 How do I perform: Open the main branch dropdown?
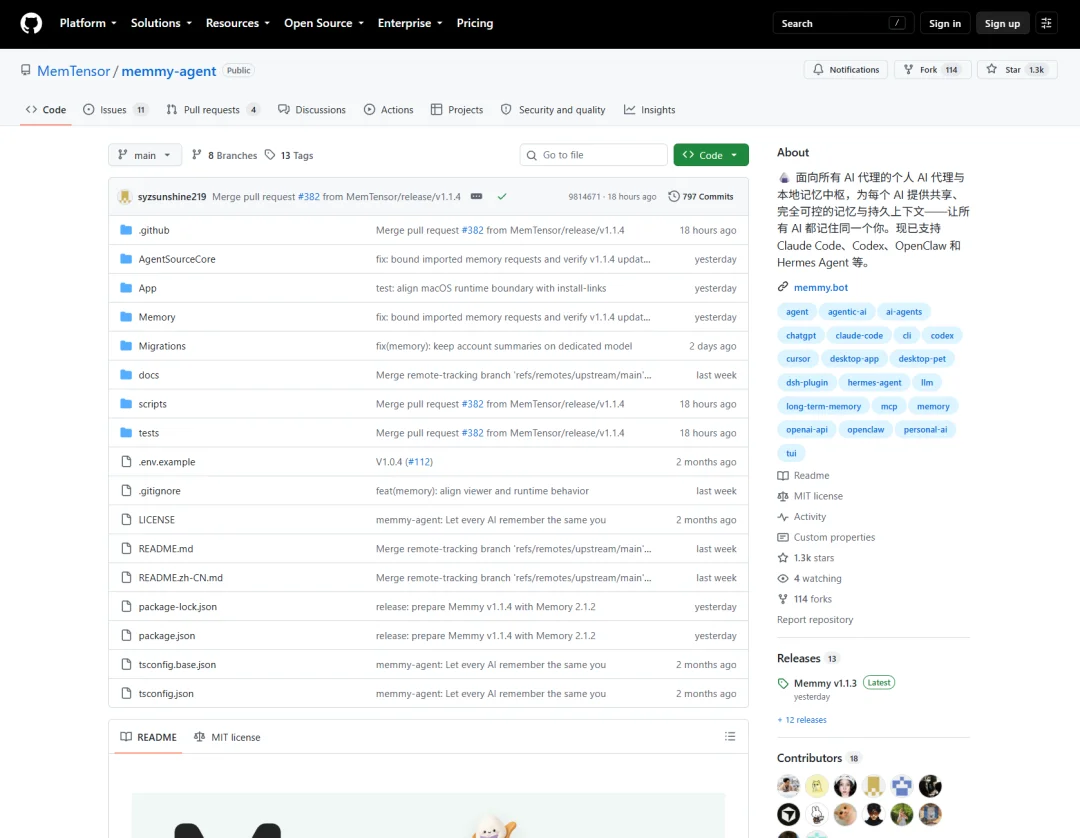[x=145, y=155]
